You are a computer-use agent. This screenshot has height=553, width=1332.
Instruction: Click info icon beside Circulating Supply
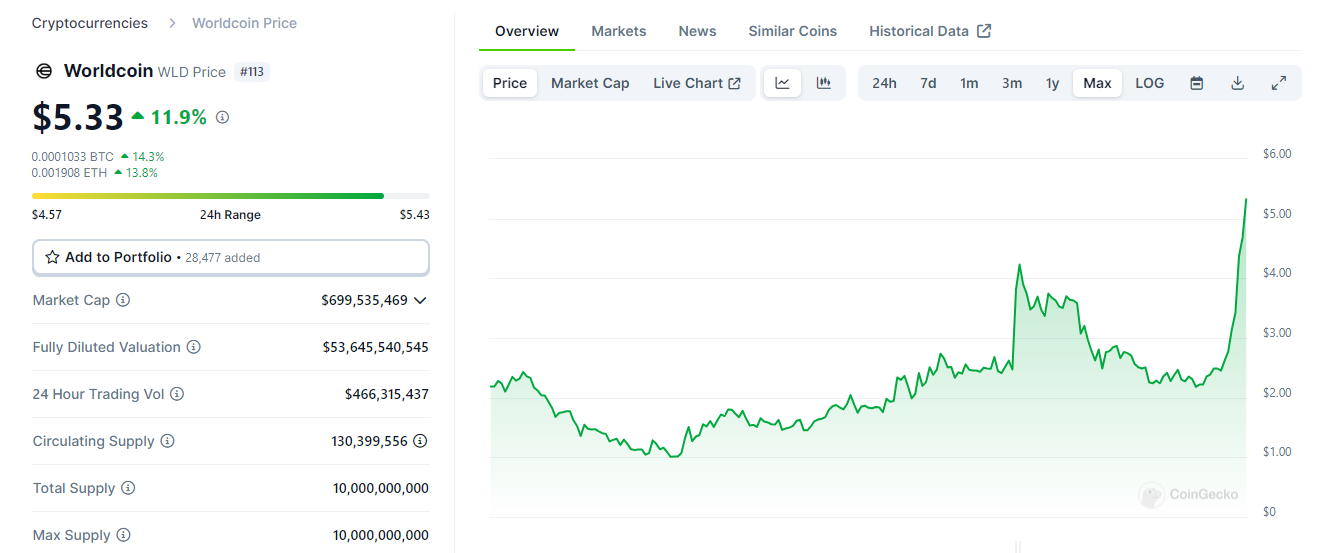(168, 441)
